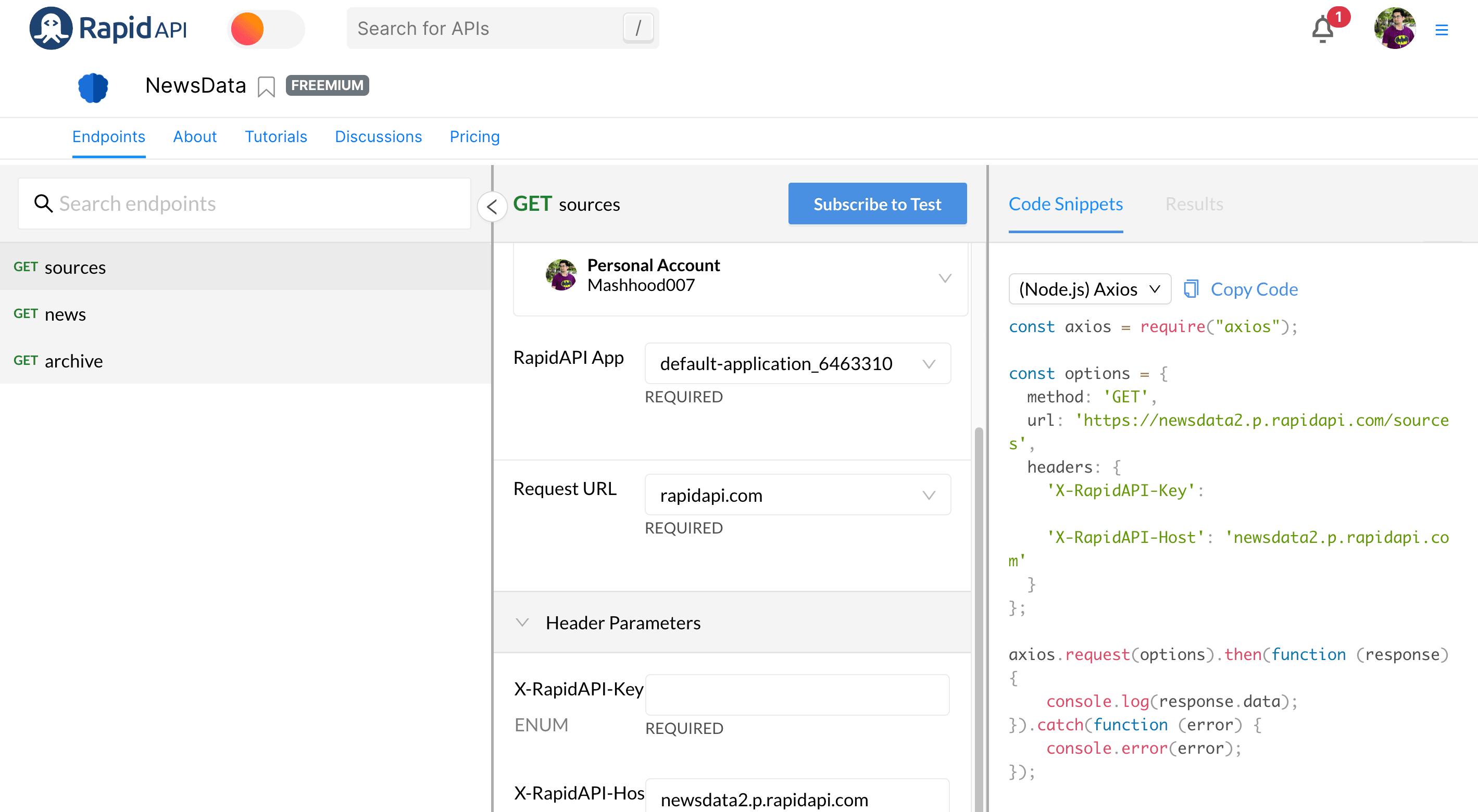The image size is (1478, 812).
Task: Click the console.error(error) line
Action: [1143, 748]
